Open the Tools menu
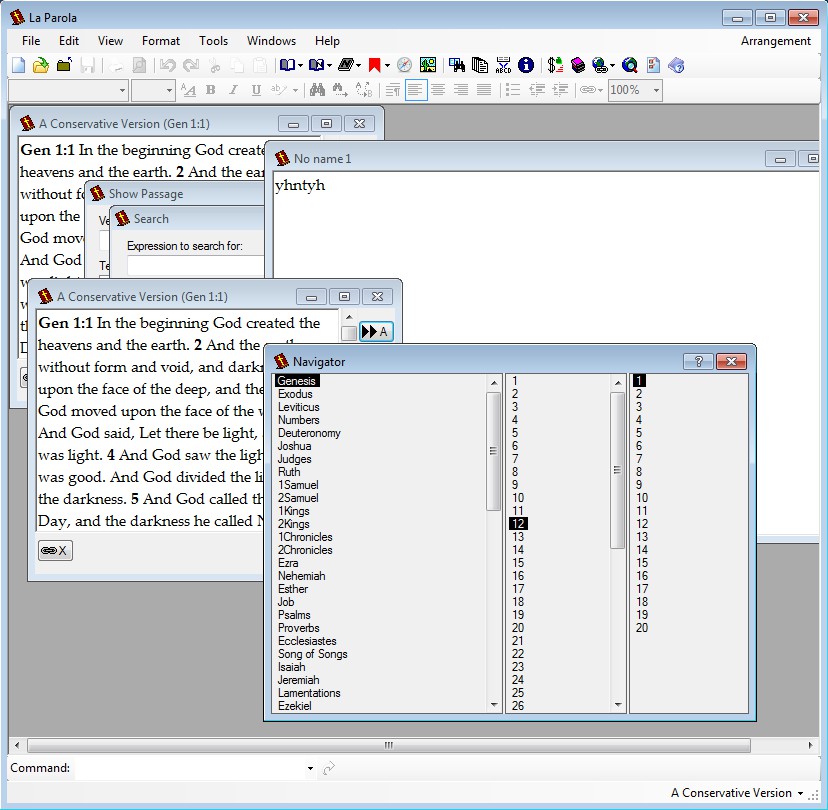 click(x=213, y=41)
